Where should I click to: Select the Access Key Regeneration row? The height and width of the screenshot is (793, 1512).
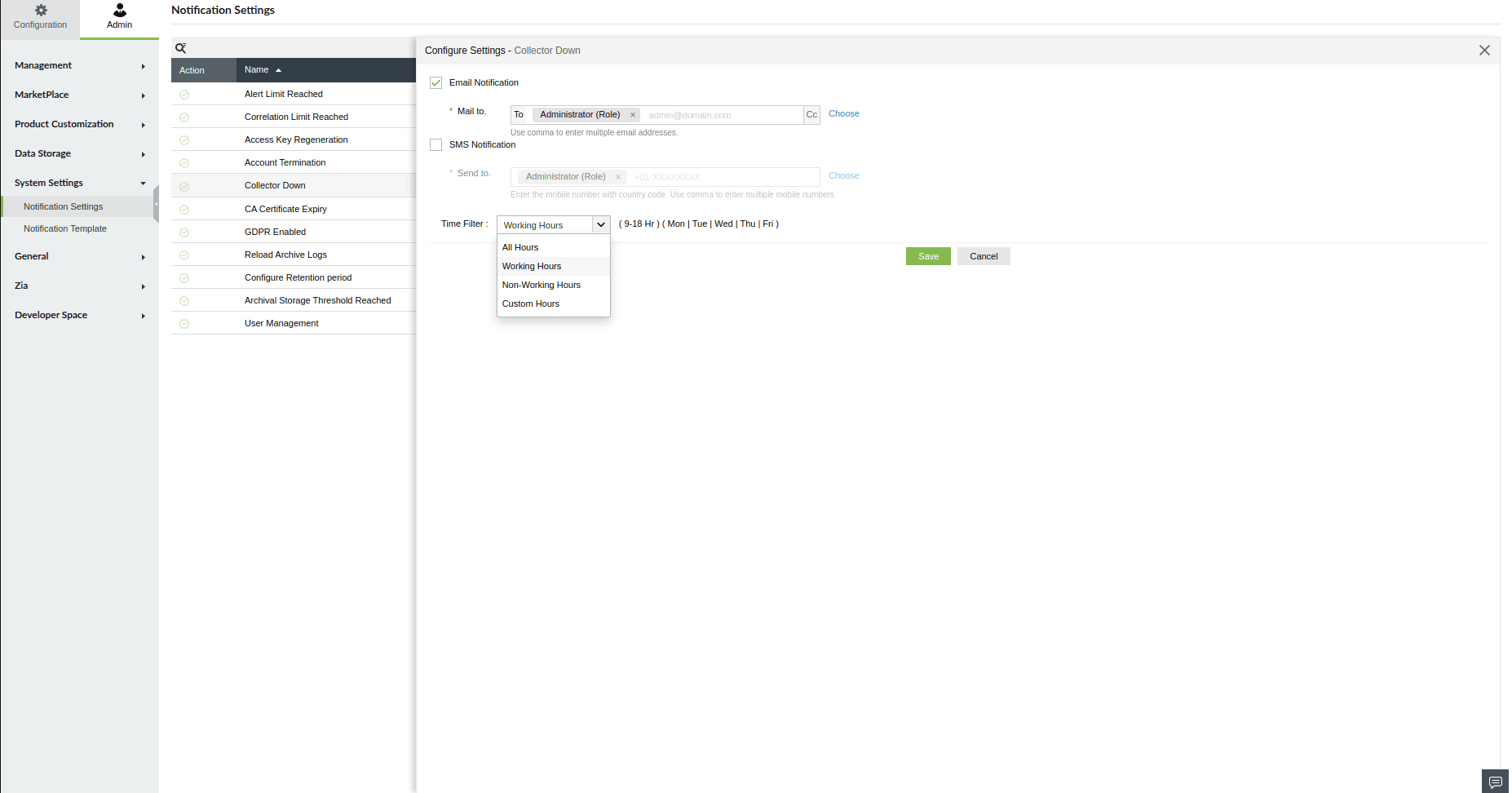click(x=294, y=140)
